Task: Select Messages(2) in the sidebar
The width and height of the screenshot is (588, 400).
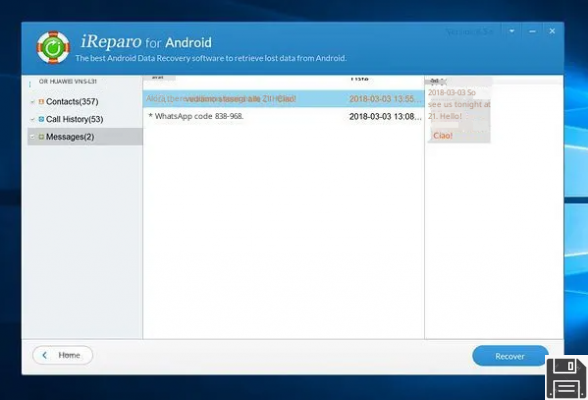Action: (x=85, y=137)
